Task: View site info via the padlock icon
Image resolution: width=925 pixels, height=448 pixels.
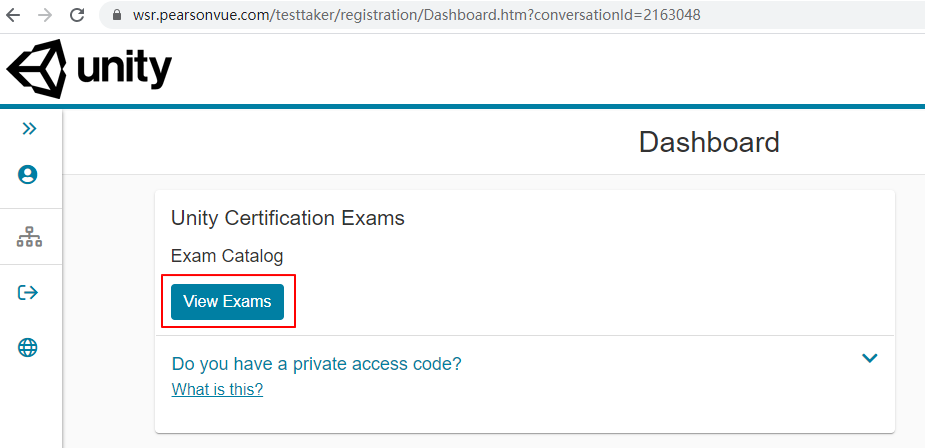Action: tap(116, 16)
